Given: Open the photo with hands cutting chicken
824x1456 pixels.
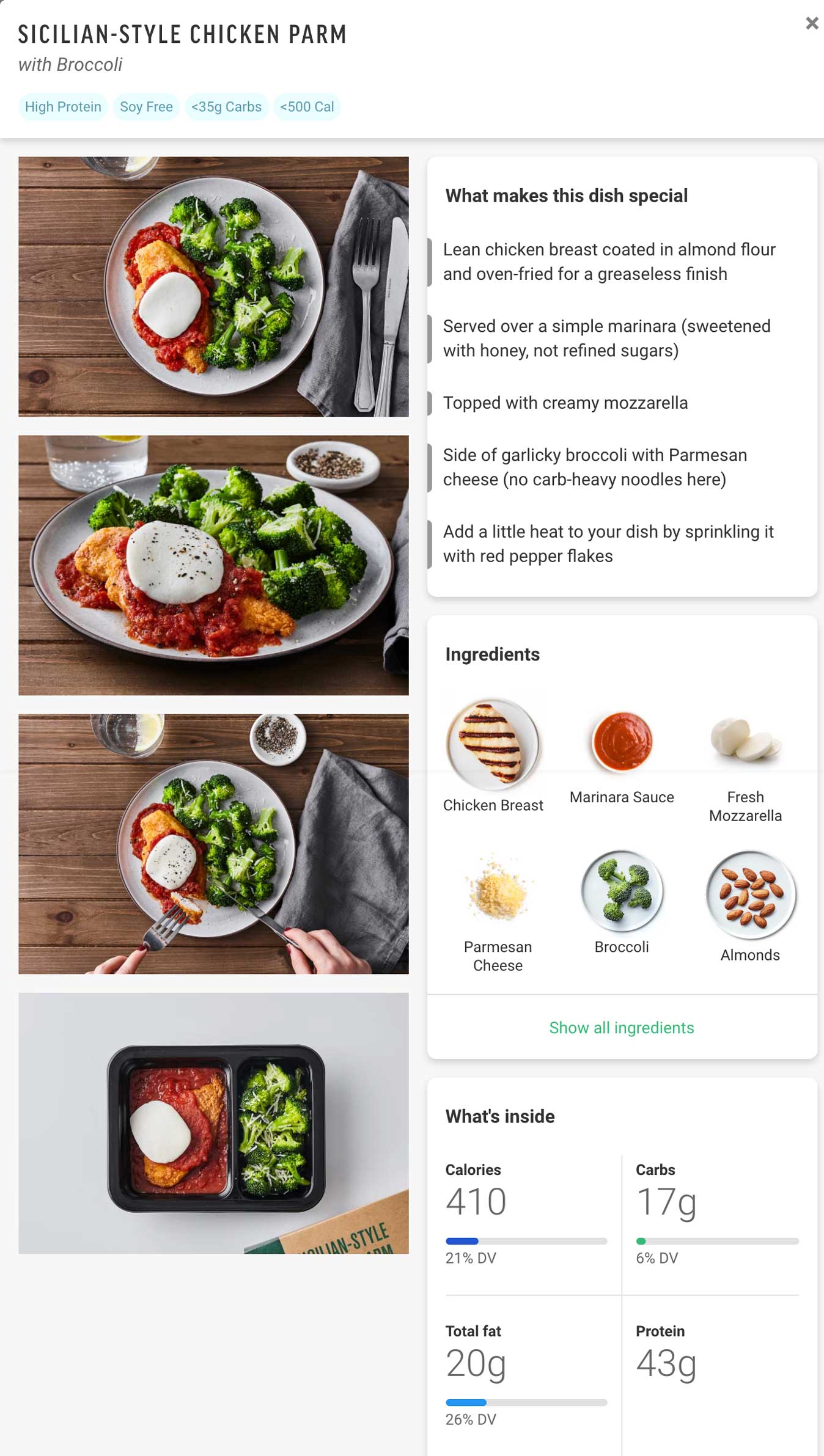Looking at the screenshot, I should pyautogui.click(x=213, y=844).
